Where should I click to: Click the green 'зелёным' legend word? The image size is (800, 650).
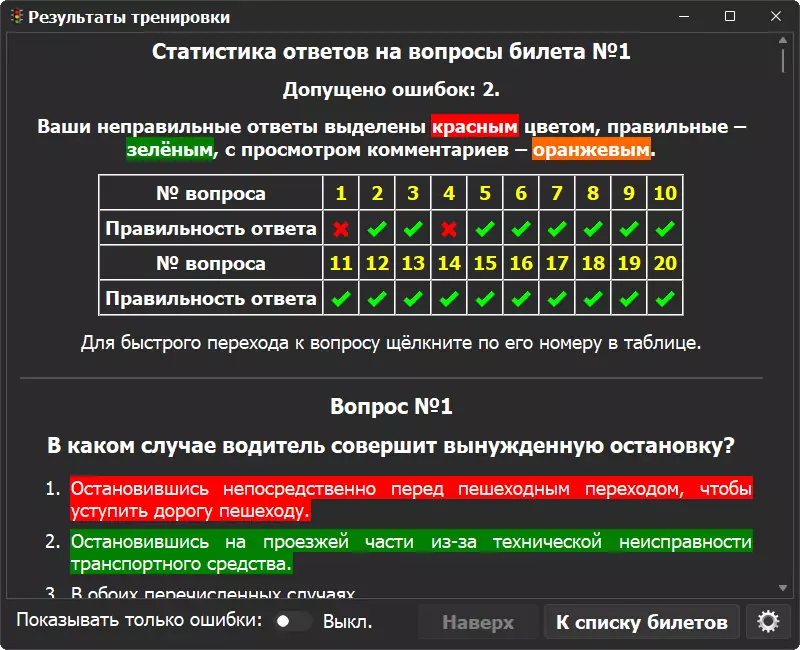point(170,149)
